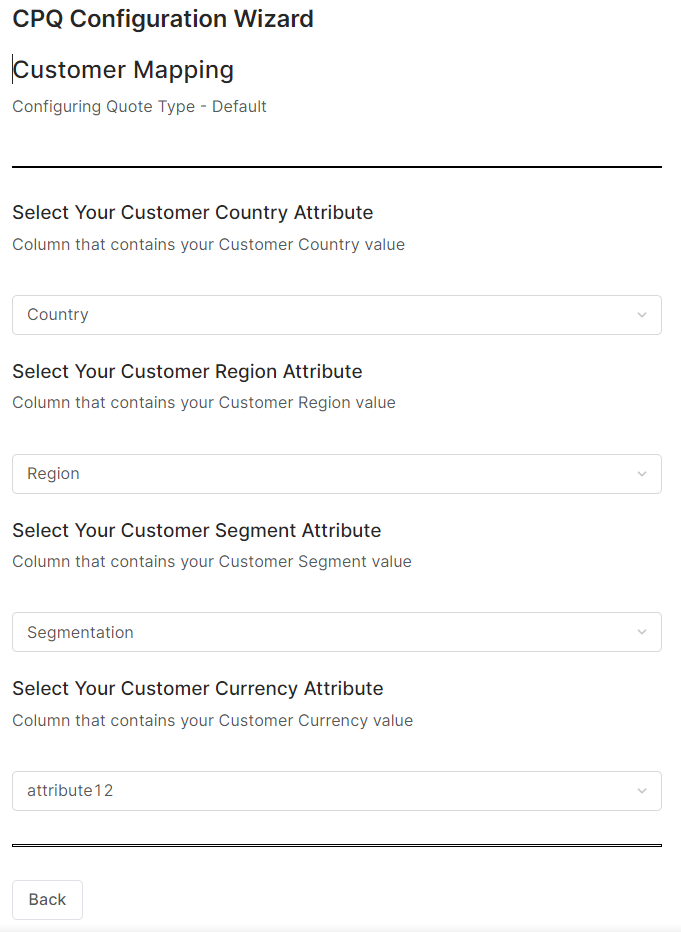Go back using the Back button
The height and width of the screenshot is (932, 681).
click(x=47, y=900)
